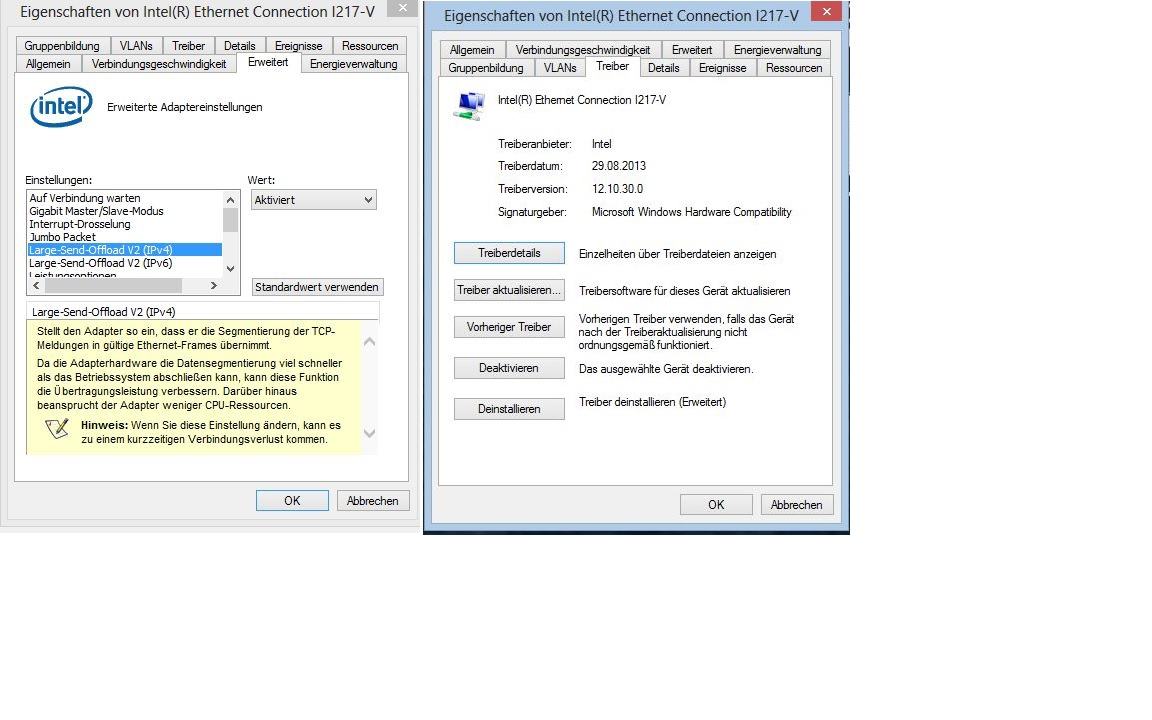Screen dimensions: 1152x720
Task: Confirm with OK in left window
Action: pos(292,500)
